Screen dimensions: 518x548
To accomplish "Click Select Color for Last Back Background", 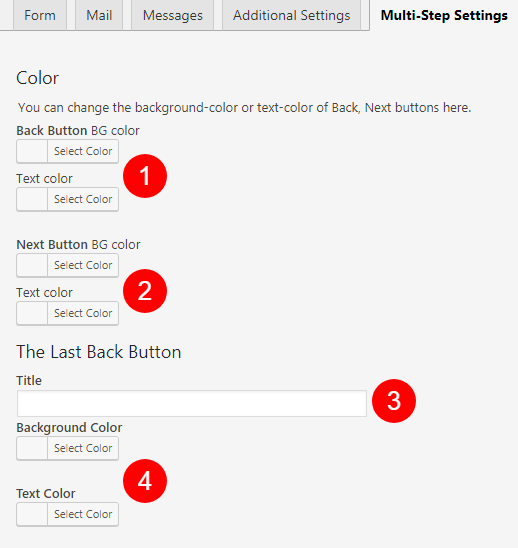I will click(83, 448).
